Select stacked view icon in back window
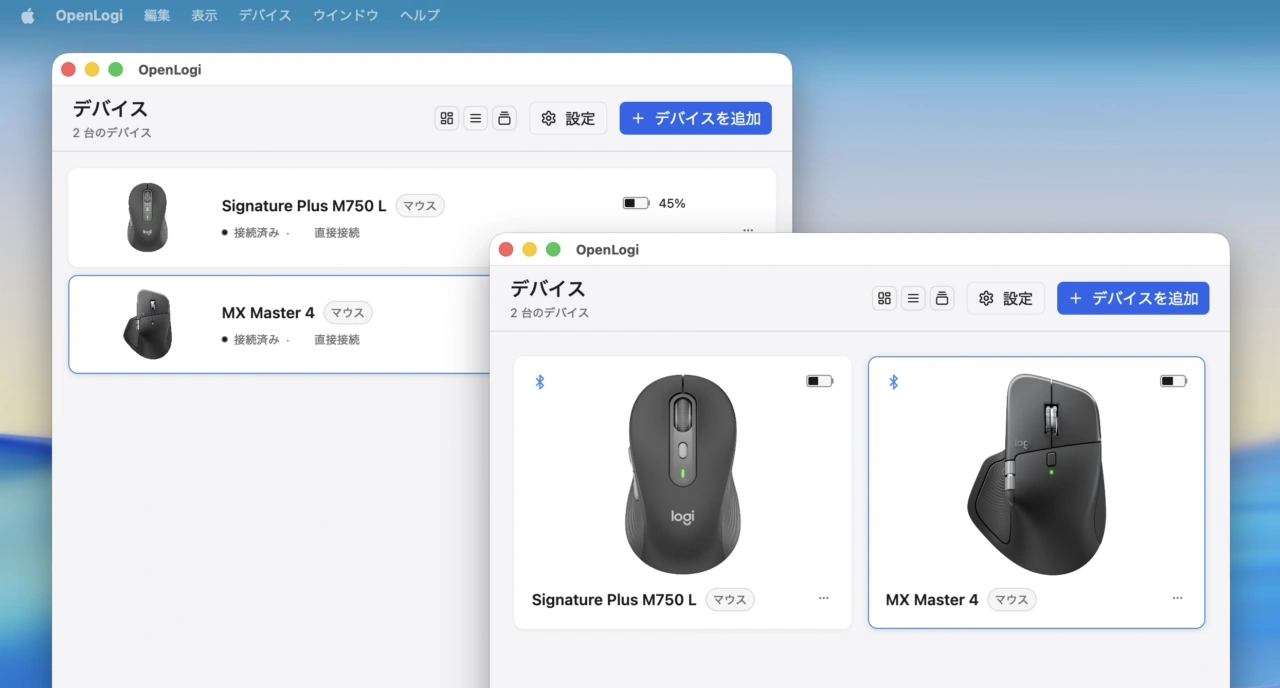Screen dimensions: 1280x688 pyautogui.click(x=504, y=118)
